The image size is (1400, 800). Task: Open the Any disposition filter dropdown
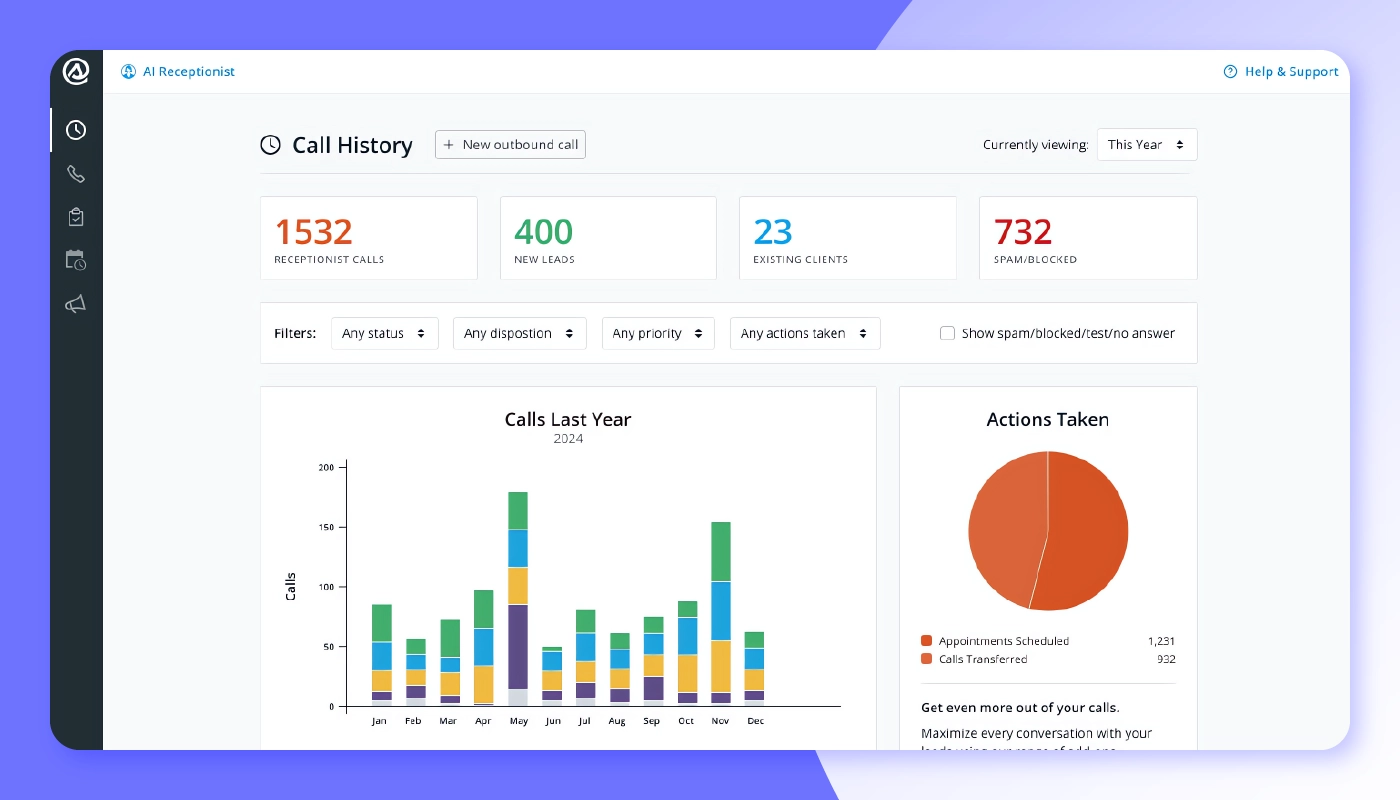click(519, 333)
